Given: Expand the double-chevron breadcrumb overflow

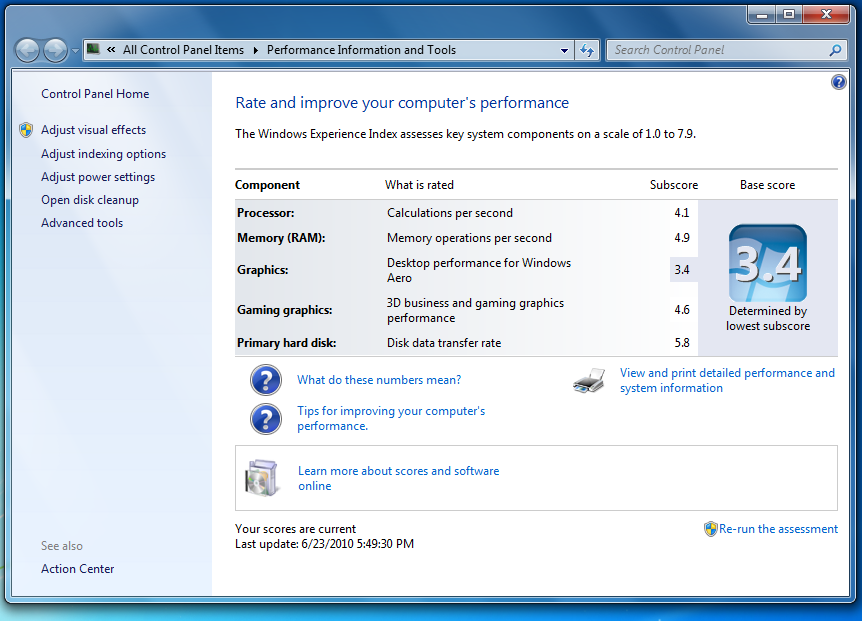Looking at the screenshot, I should 111,49.
